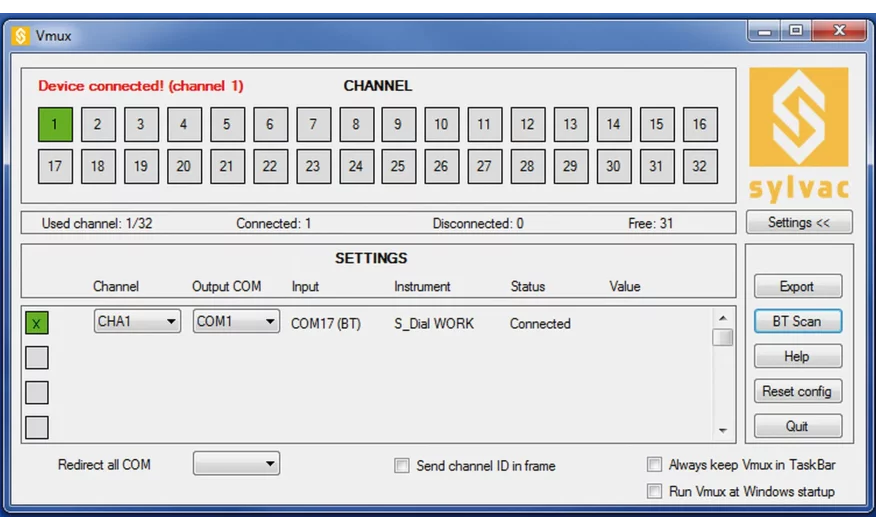Click the 'COM17 (BT)' input text
Image resolution: width=876 pixels, height=530 pixels.
pyautogui.click(x=326, y=324)
